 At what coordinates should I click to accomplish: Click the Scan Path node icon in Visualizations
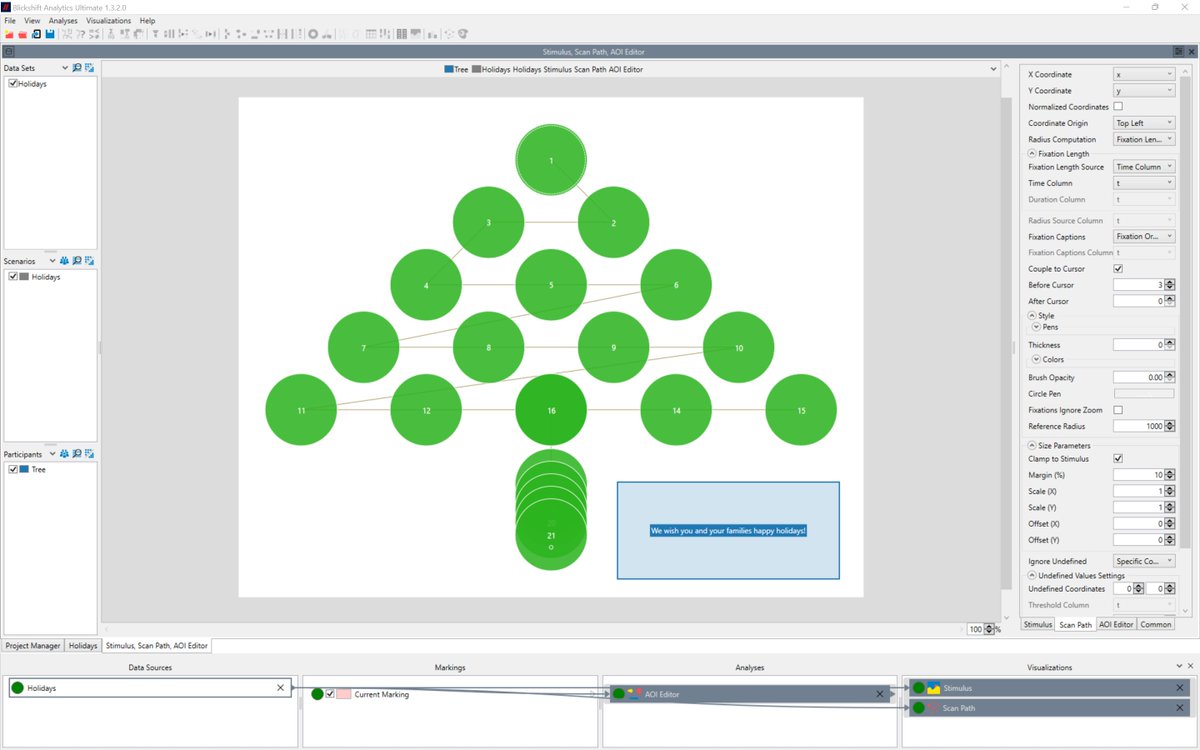933,708
